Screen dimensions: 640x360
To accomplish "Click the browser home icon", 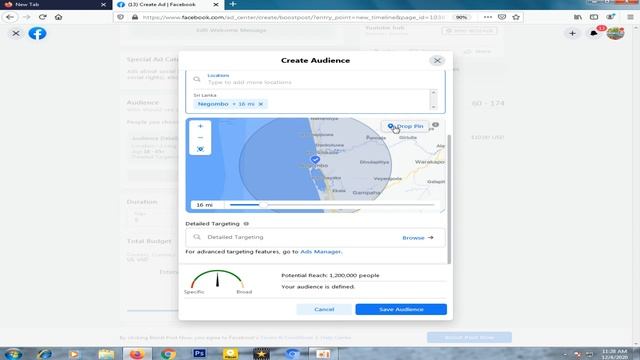I will pyautogui.click(x=58, y=17).
